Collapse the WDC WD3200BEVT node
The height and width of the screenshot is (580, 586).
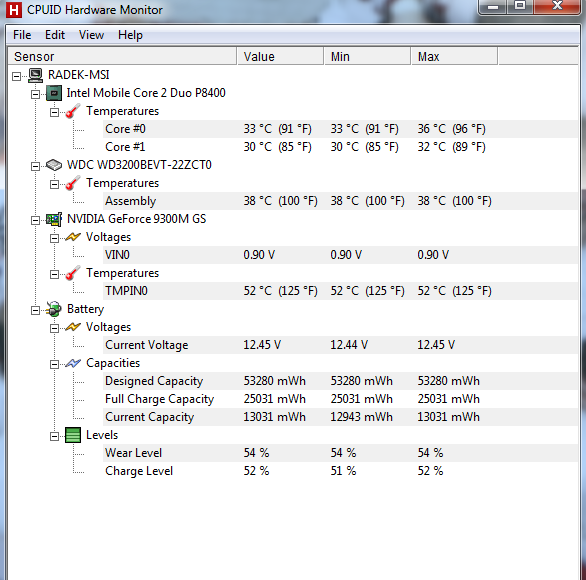click(35, 166)
